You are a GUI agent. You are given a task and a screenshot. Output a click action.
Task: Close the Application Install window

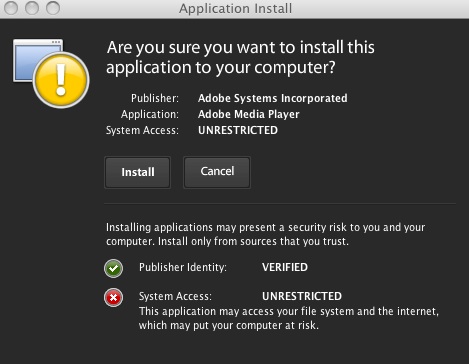(11, 8)
